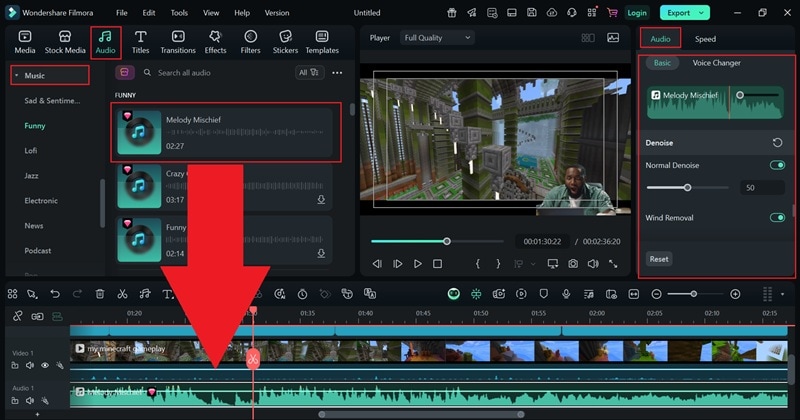Open the View menu
This screenshot has width=800, height=420.
[211, 13]
